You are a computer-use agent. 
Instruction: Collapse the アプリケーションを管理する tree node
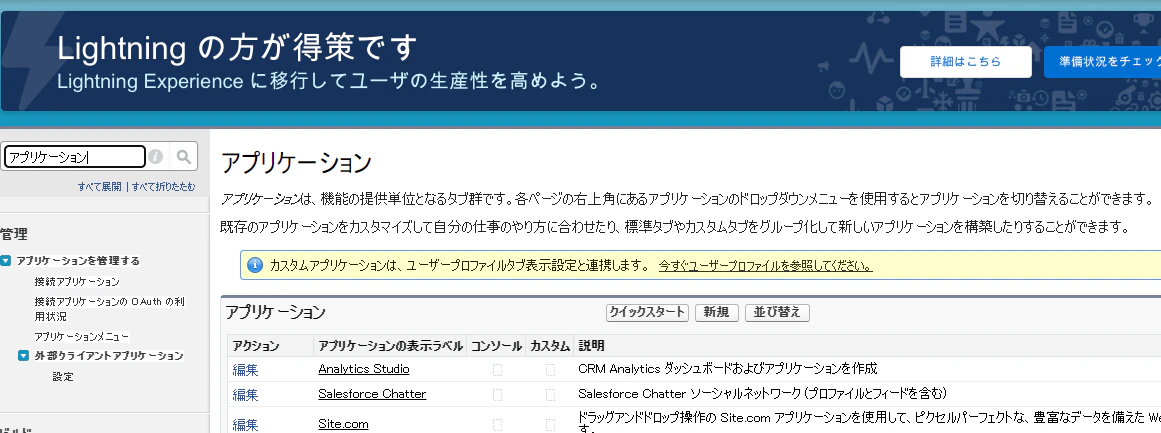tap(6, 261)
